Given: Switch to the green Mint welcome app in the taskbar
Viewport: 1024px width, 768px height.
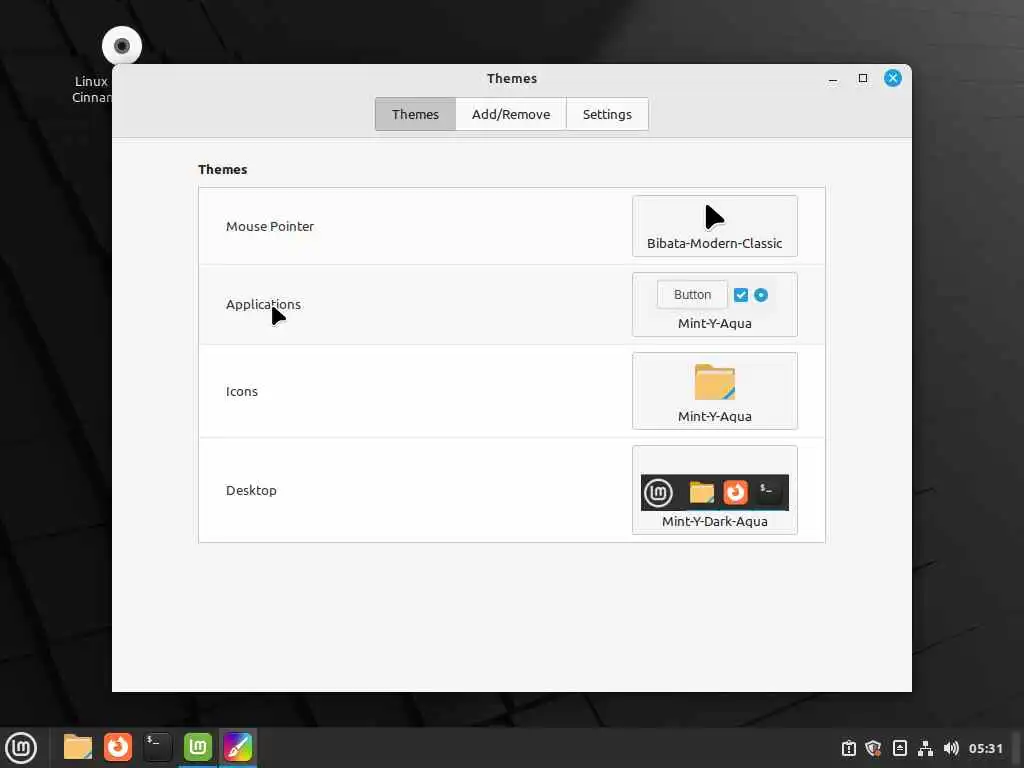Looking at the screenshot, I should click(198, 747).
